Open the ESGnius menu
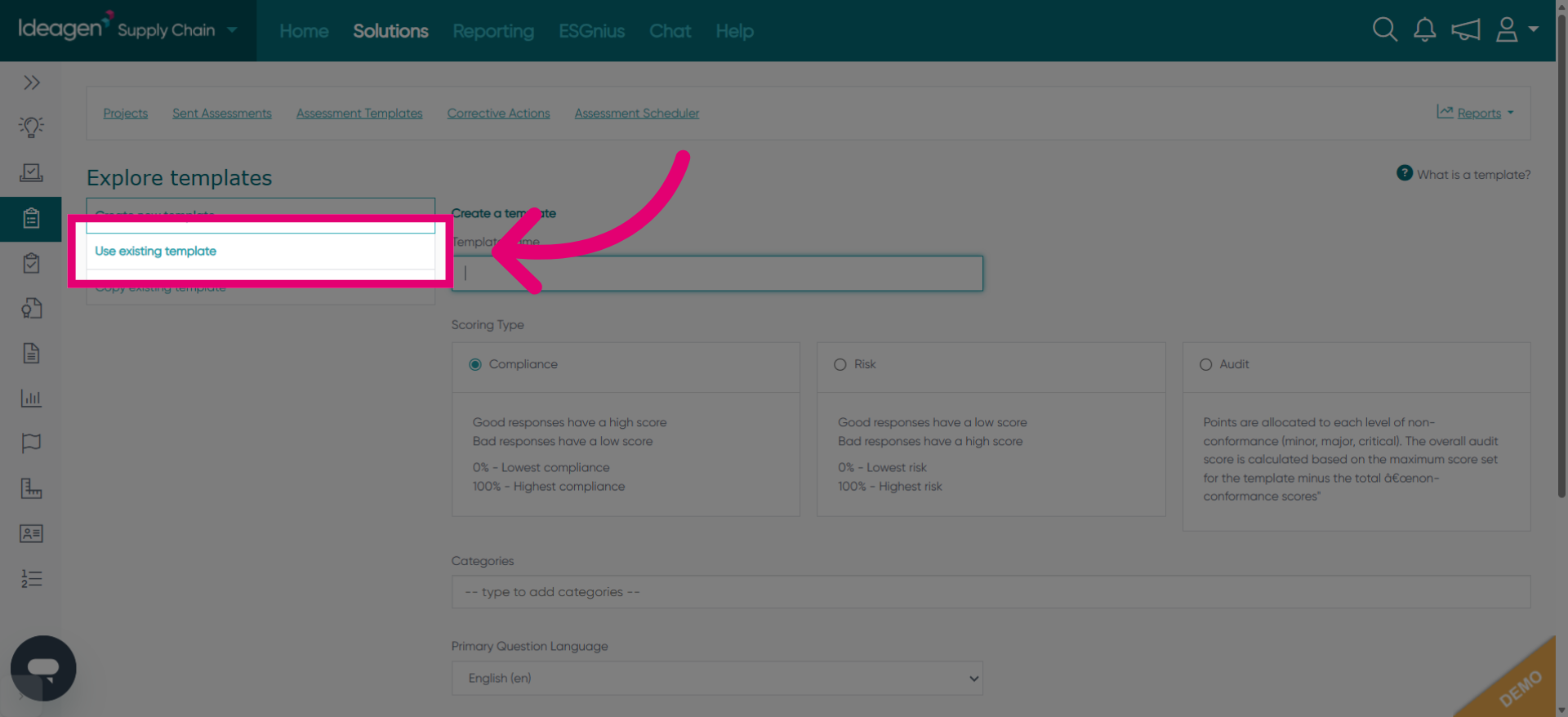1568x717 pixels. 591,31
